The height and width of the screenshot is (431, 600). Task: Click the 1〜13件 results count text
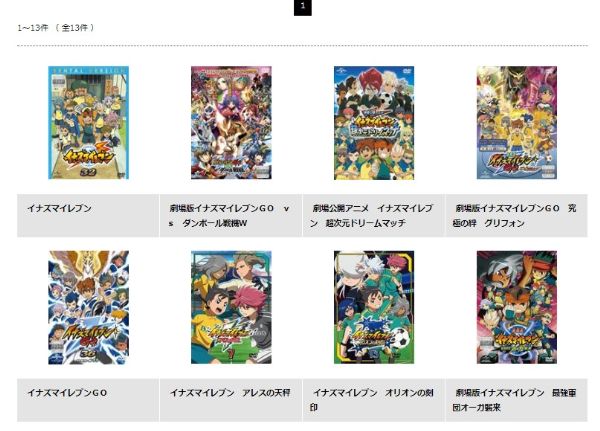[x=33, y=28]
